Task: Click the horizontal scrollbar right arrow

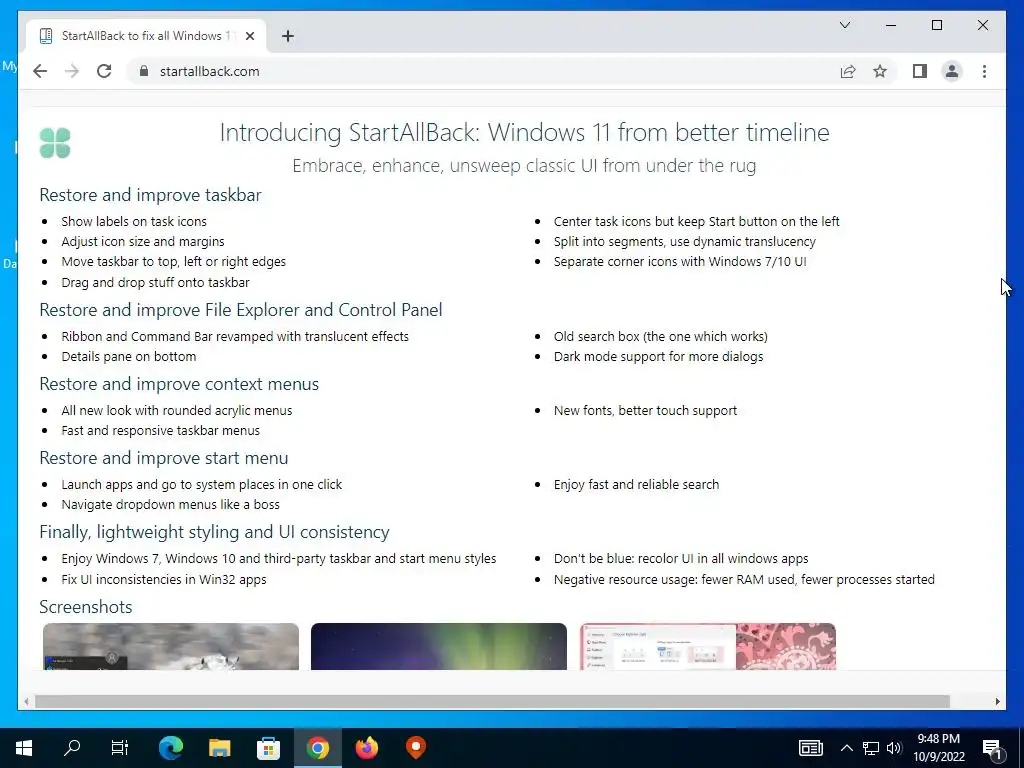Action: click(x=997, y=701)
